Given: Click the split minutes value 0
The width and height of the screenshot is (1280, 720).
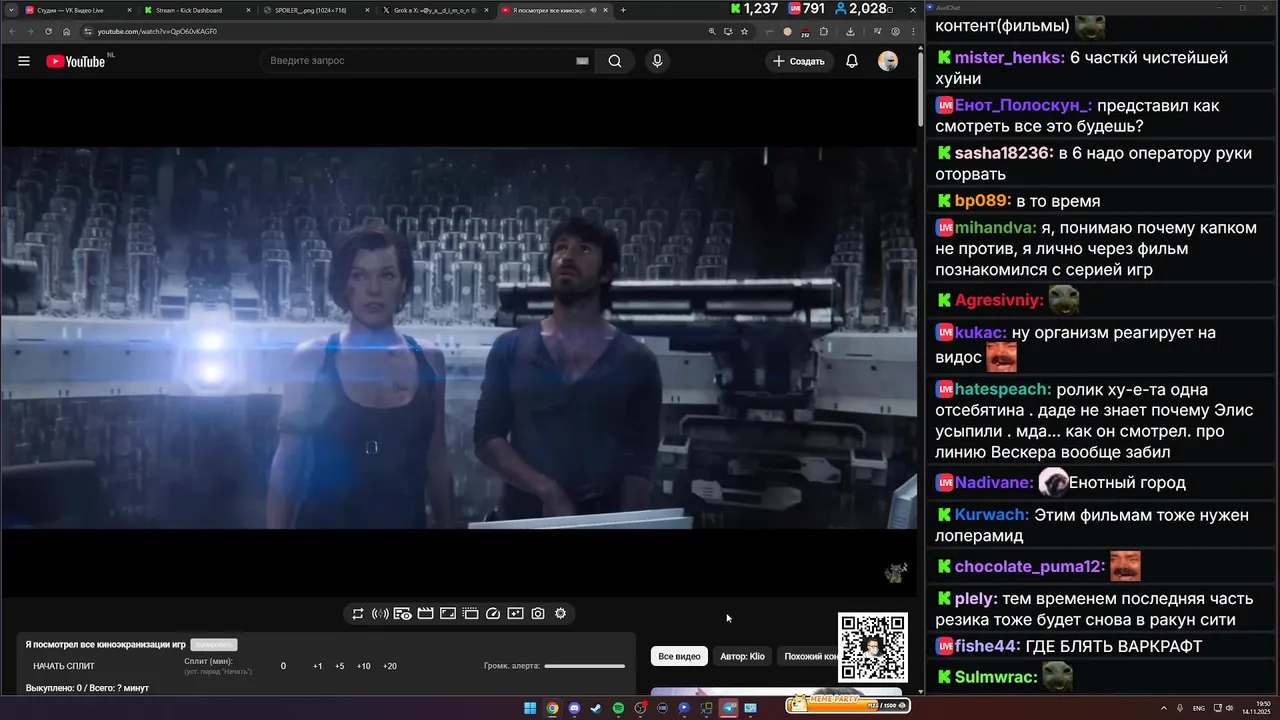Looking at the screenshot, I should pyautogui.click(x=283, y=666).
